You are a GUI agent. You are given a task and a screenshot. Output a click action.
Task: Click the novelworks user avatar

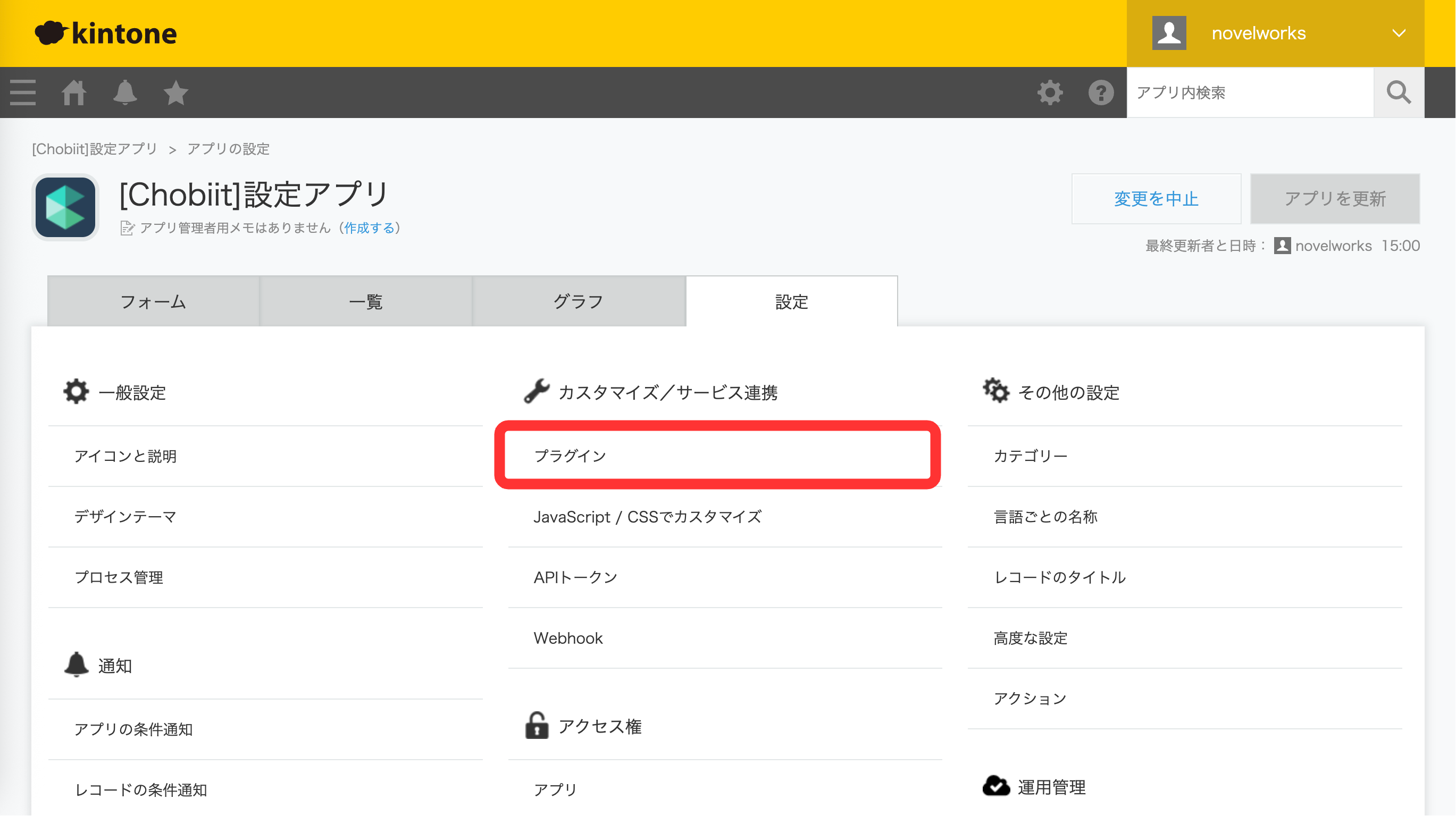click(x=1169, y=33)
